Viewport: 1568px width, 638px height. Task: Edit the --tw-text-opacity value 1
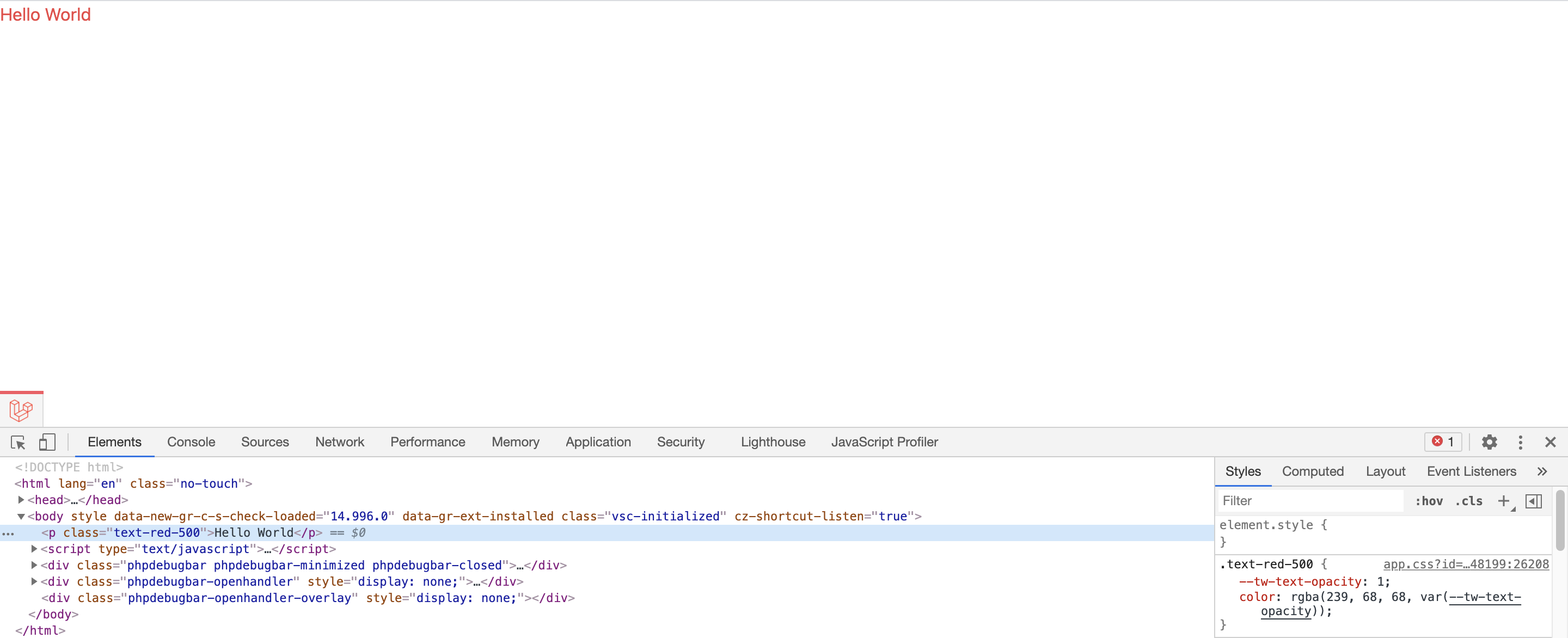pos(1381,581)
